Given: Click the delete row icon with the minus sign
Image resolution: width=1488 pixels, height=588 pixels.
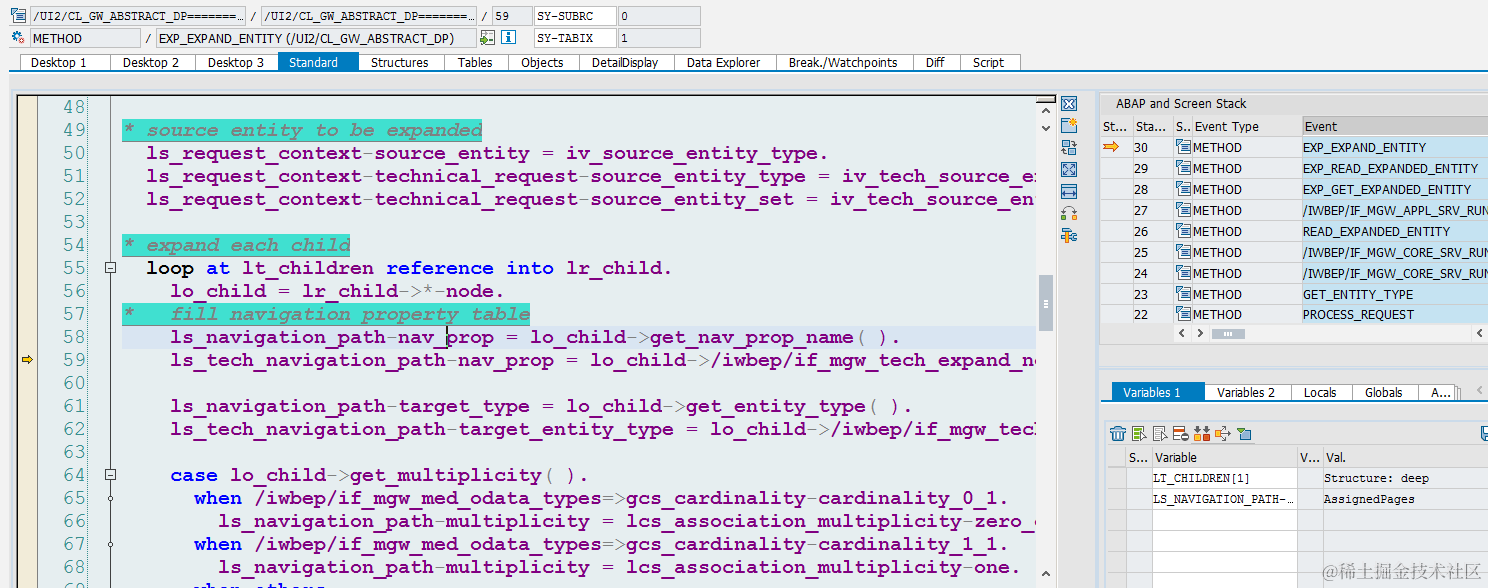Looking at the screenshot, I should tap(1181, 434).
